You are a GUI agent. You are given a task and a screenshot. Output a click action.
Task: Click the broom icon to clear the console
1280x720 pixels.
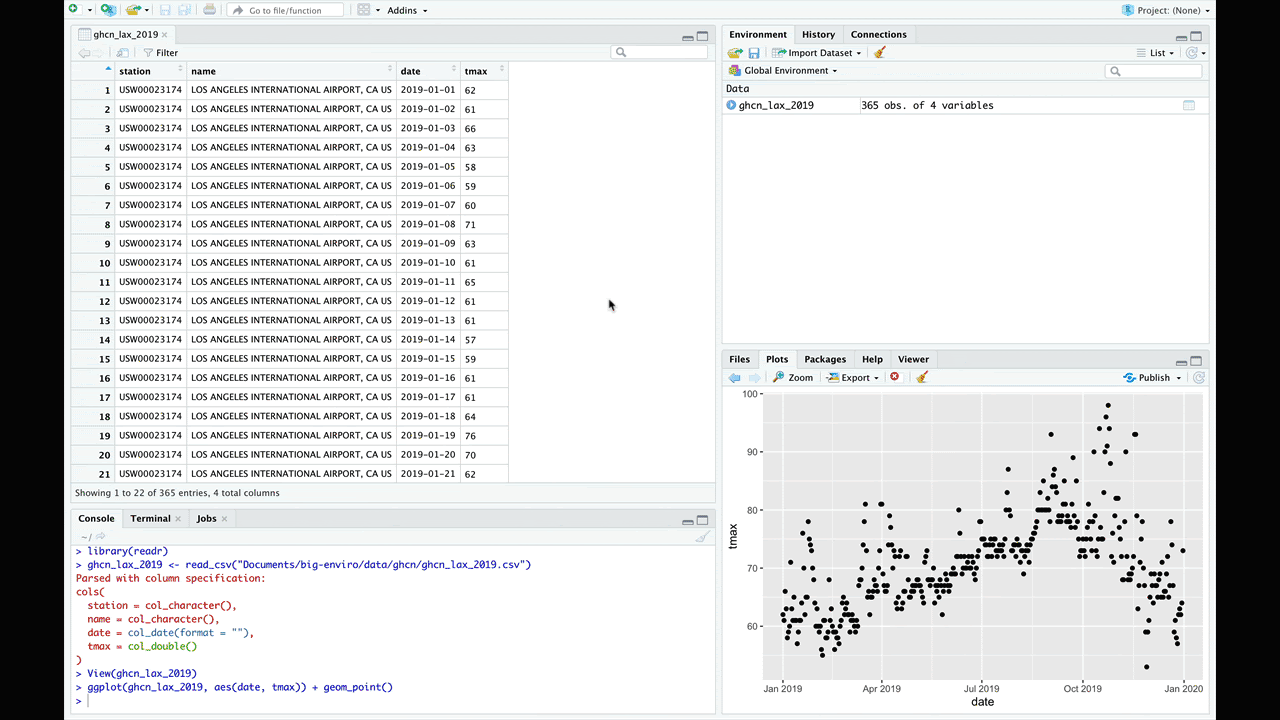pos(702,537)
